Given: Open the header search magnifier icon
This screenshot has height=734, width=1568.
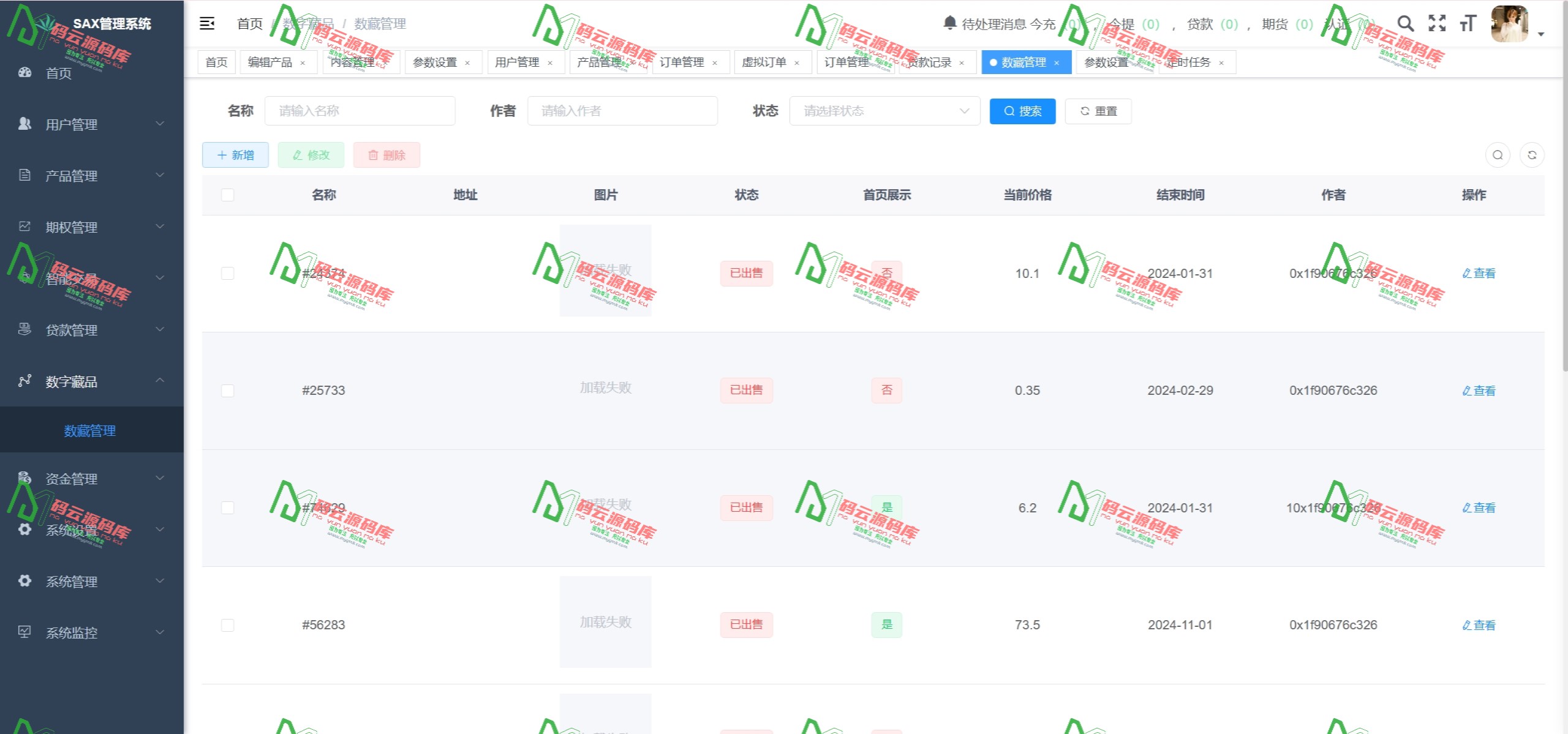Looking at the screenshot, I should point(1406,24).
